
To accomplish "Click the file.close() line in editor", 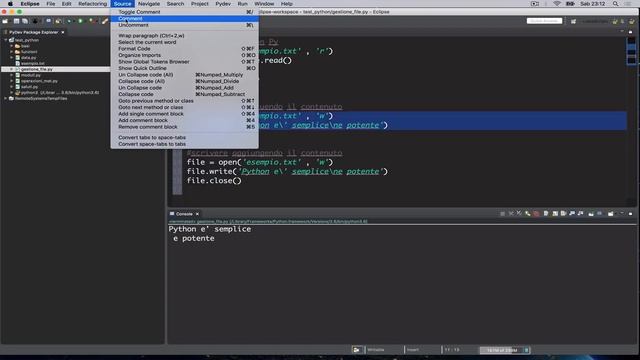I will coord(214,181).
